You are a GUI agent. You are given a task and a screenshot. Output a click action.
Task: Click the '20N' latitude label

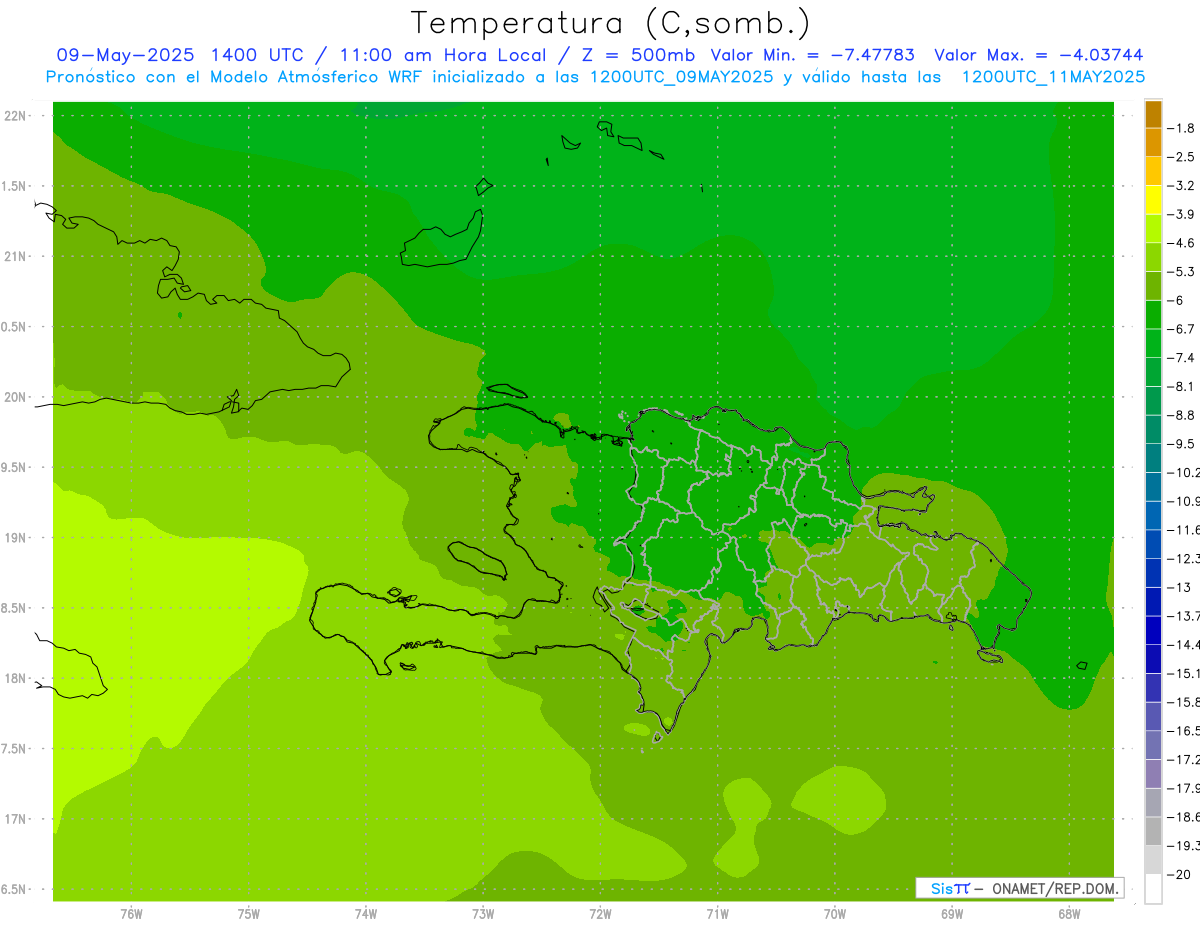point(17,397)
